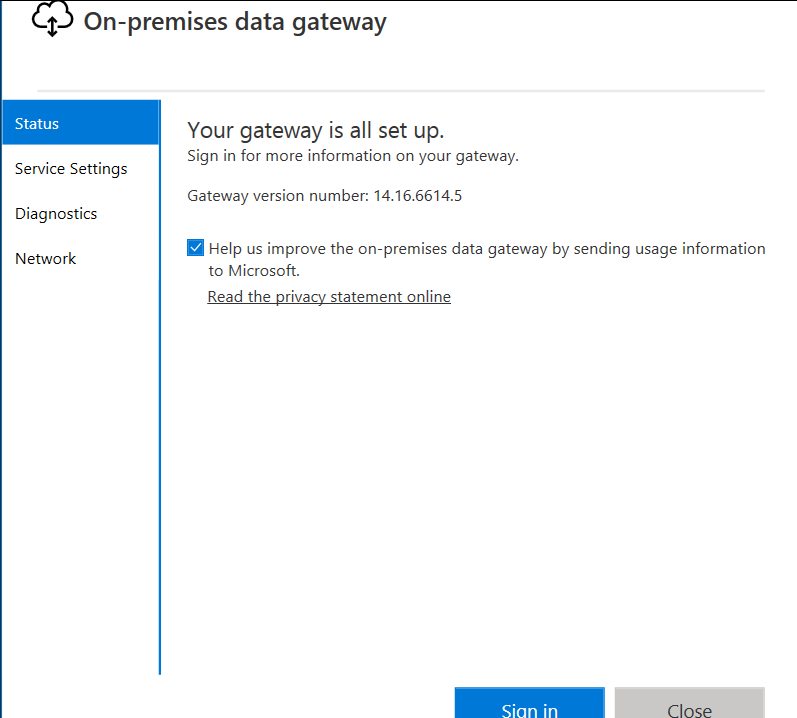Uncheck the usage information checkbox
This screenshot has height=718, width=797.
pyautogui.click(x=196, y=248)
